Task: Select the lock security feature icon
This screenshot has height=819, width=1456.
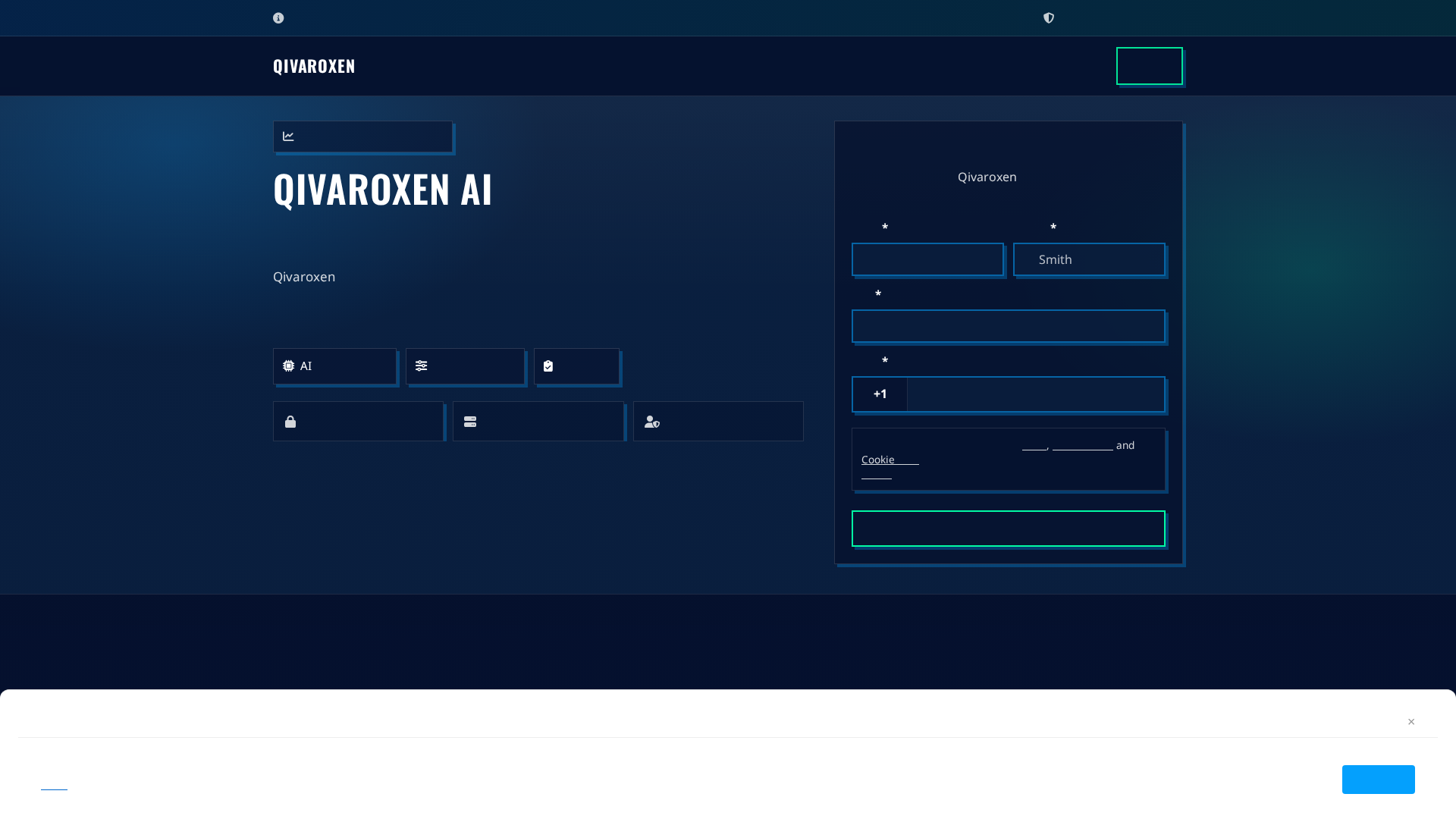Action: click(358, 421)
